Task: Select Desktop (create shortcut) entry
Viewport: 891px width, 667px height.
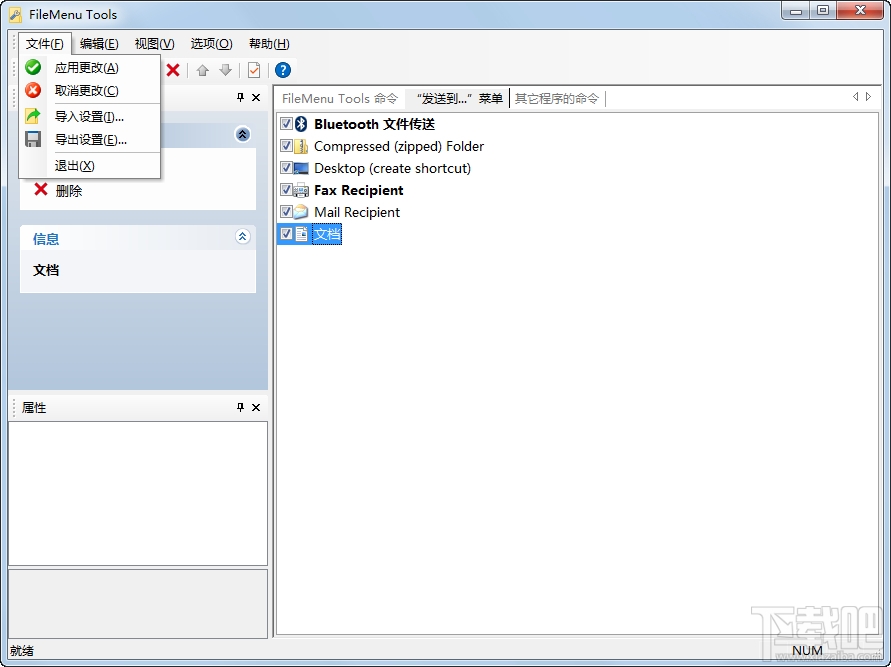Action: coord(392,168)
